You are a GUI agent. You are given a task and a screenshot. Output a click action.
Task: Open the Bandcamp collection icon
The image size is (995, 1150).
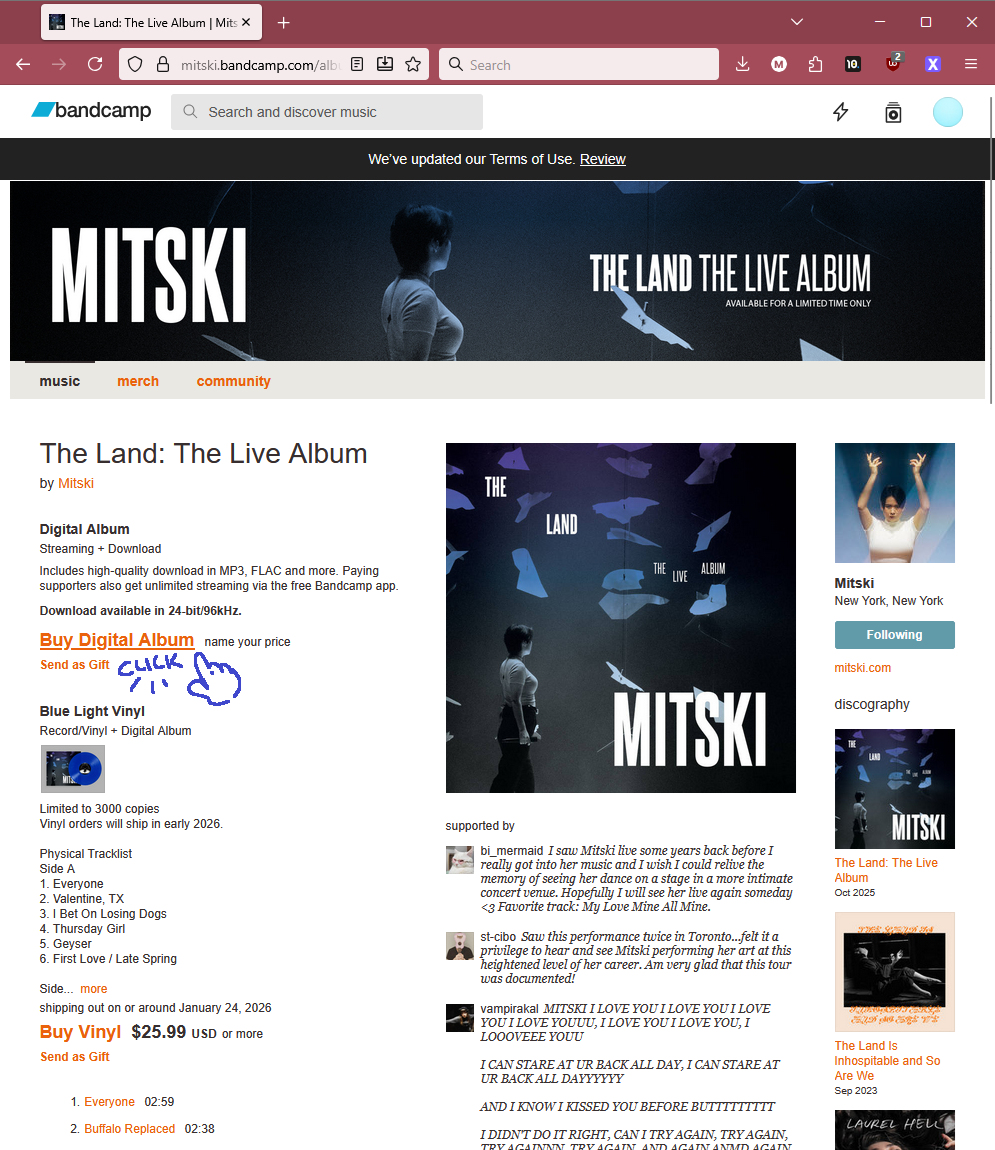(x=893, y=112)
